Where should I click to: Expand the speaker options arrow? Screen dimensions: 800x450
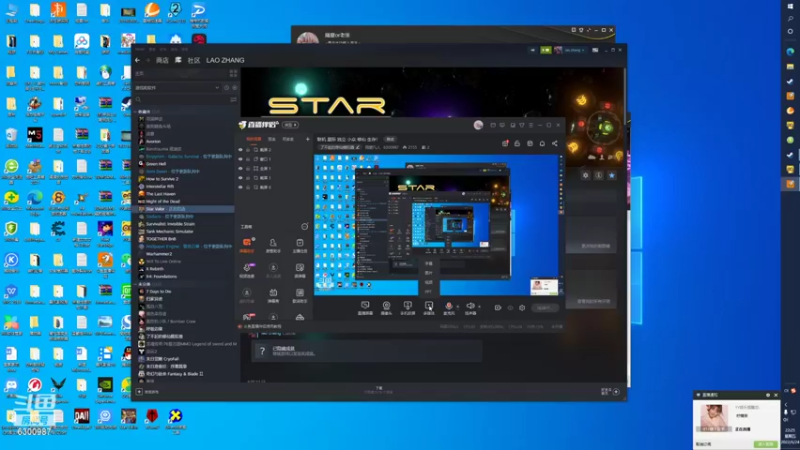(479, 307)
